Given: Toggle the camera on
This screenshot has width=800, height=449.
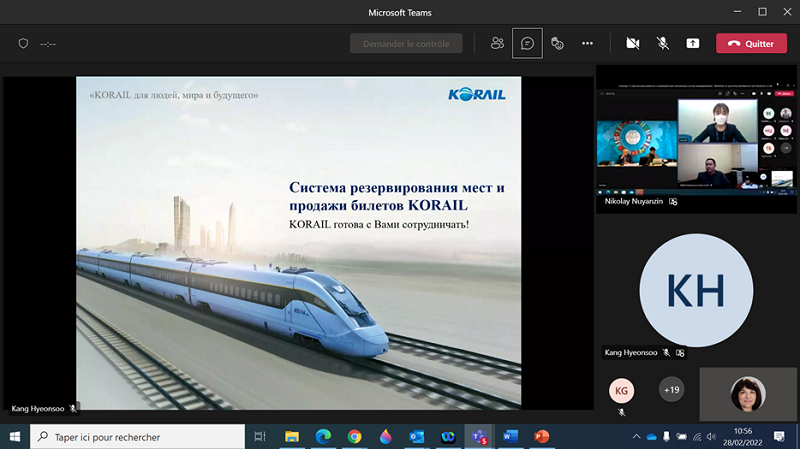Looking at the screenshot, I should [x=632, y=44].
